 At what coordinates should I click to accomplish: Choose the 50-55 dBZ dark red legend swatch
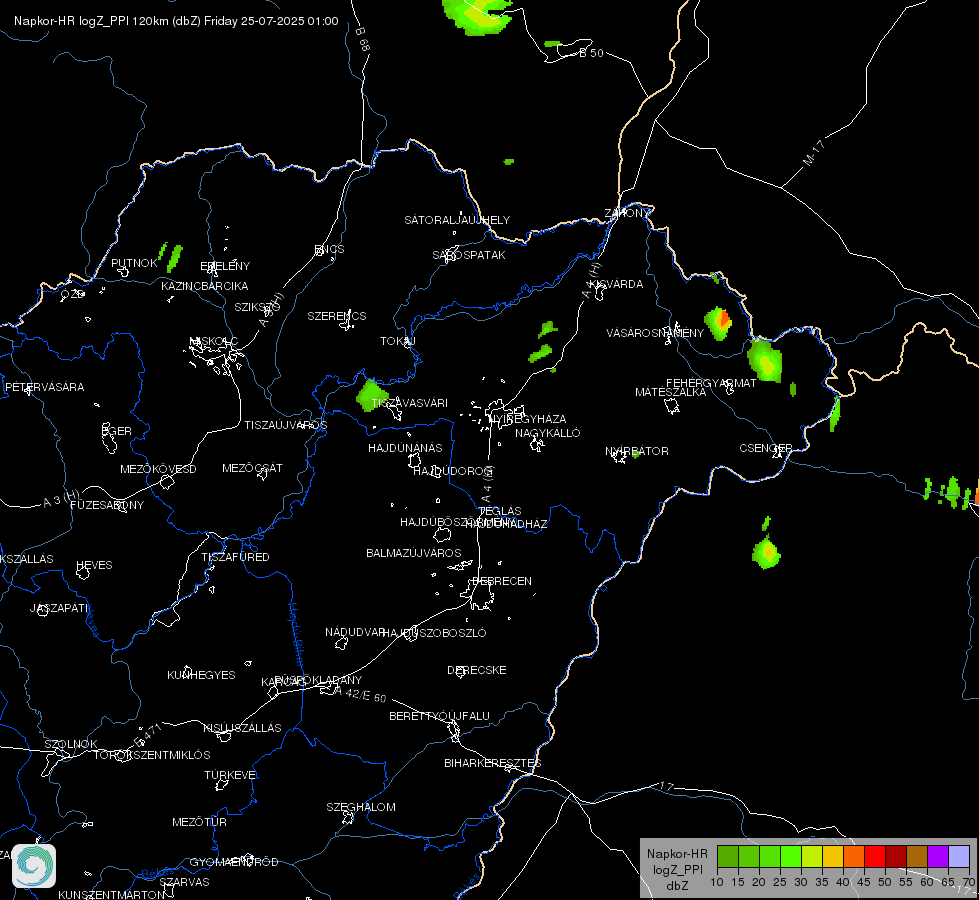pos(896,856)
